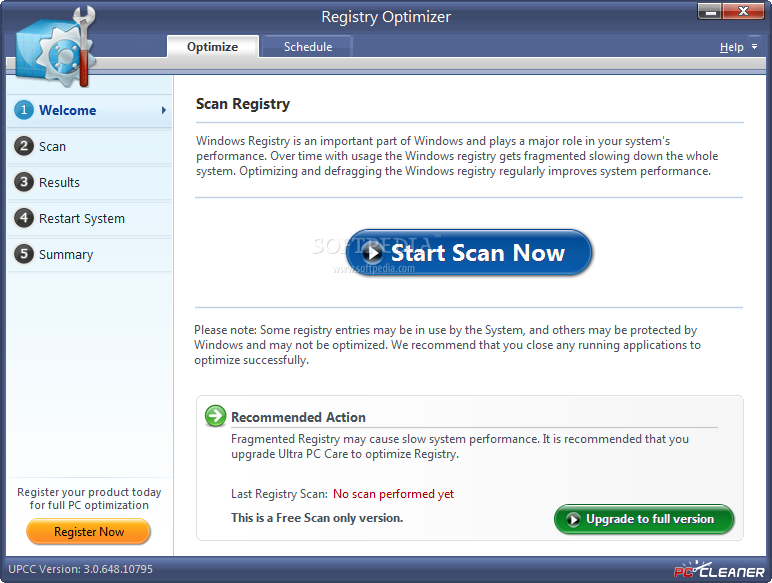Click 'Register your product today' text

89,492
